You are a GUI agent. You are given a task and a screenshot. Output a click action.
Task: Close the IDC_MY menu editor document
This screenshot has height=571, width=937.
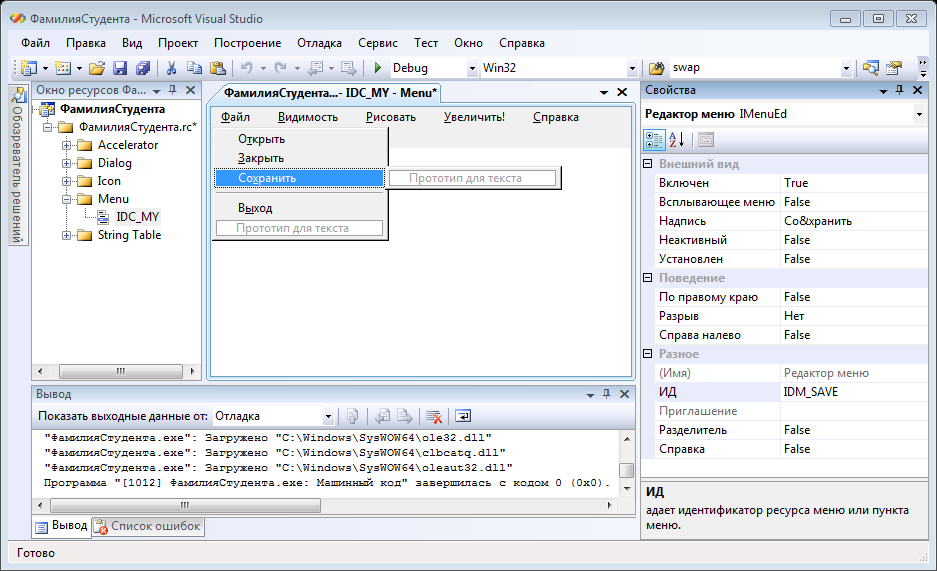[622, 93]
